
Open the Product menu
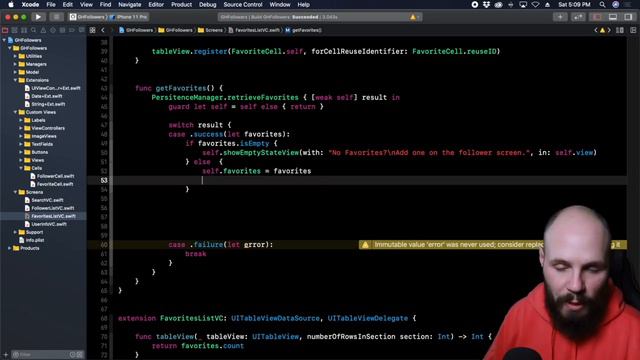click(x=182, y=4)
